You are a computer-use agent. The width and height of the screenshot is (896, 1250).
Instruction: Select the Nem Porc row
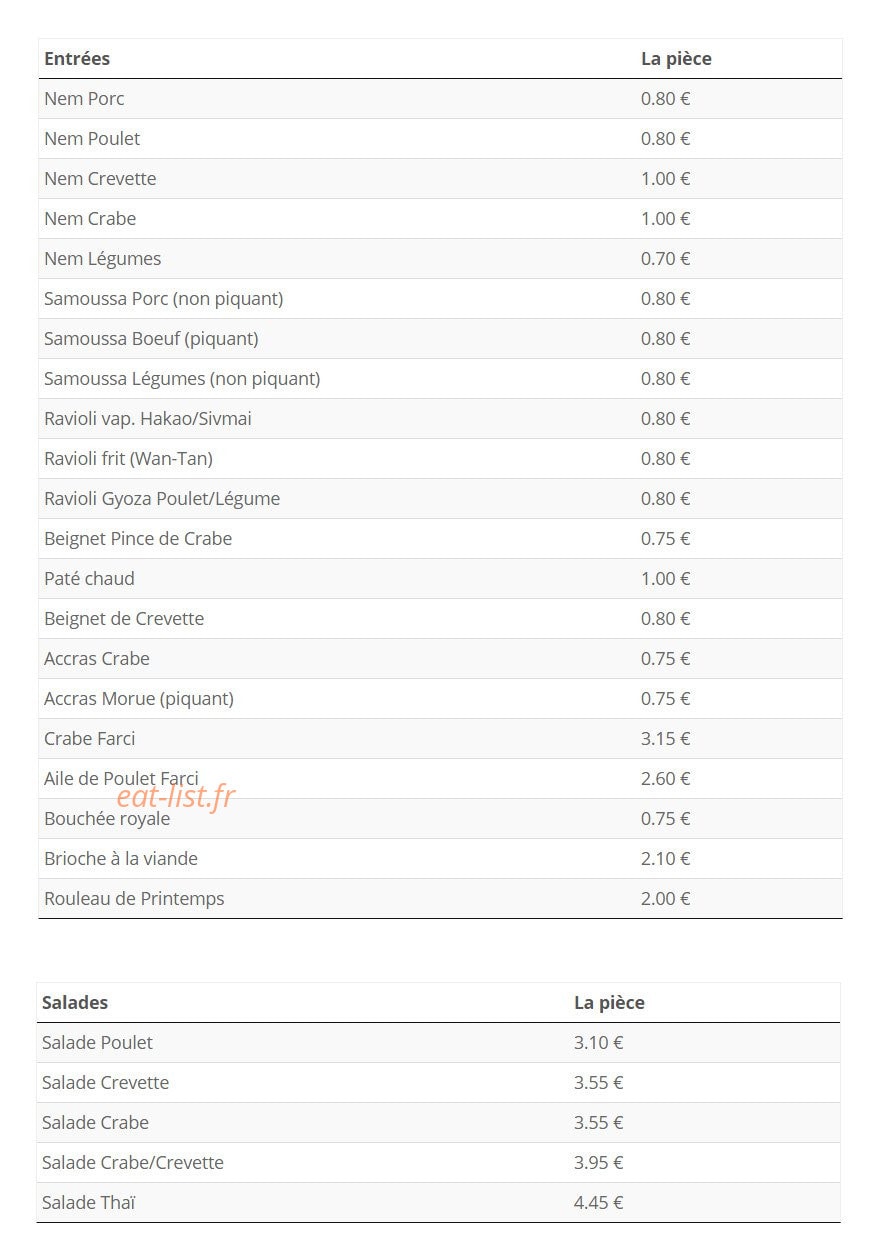pos(440,99)
